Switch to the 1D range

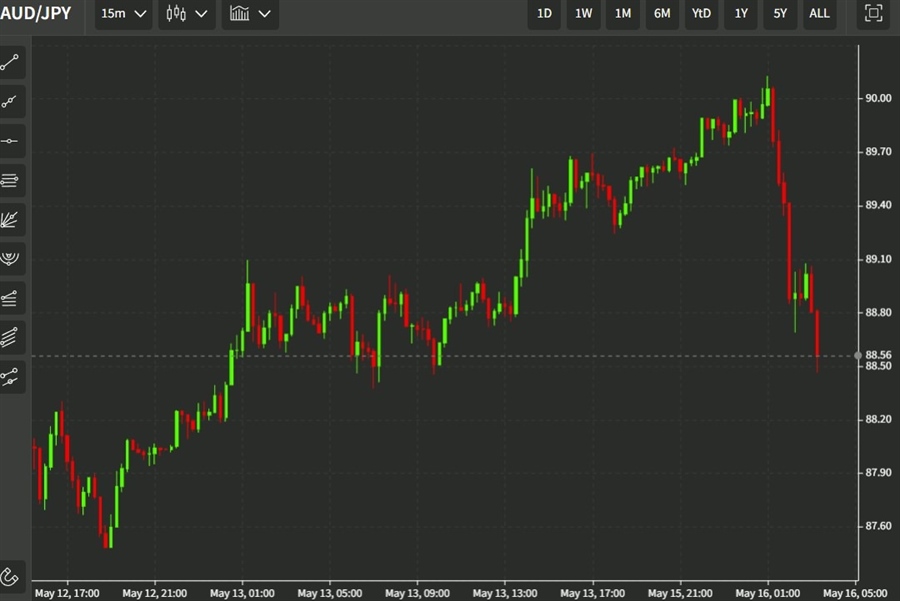pyautogui.click(x=544, y=14)
